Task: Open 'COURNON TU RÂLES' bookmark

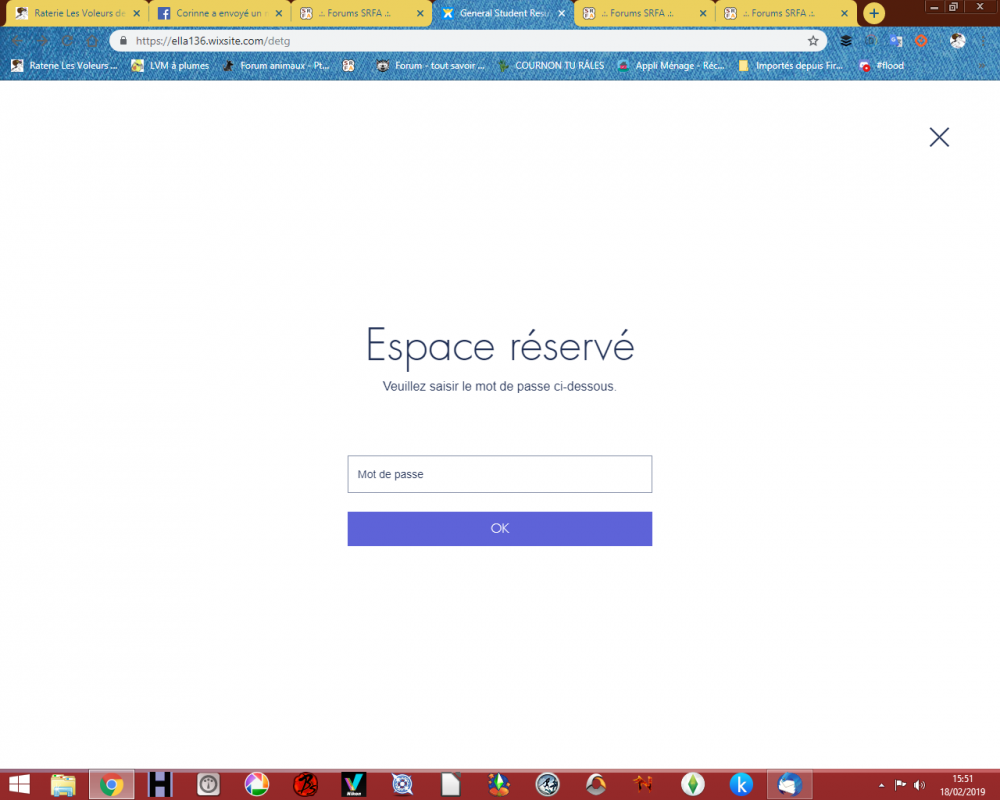Action: (551, 66)
